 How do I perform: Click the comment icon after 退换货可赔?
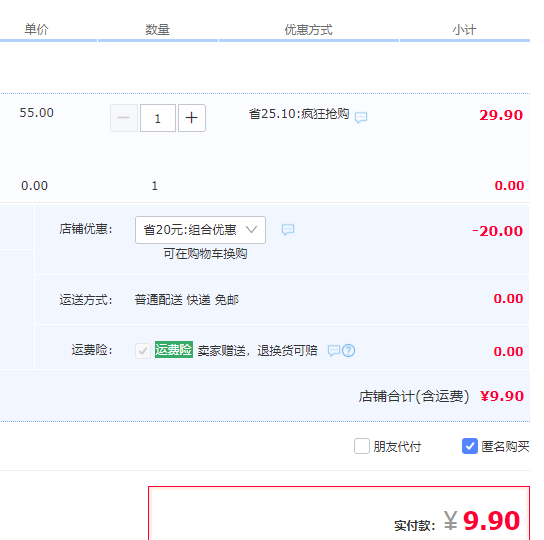(334, 351)
